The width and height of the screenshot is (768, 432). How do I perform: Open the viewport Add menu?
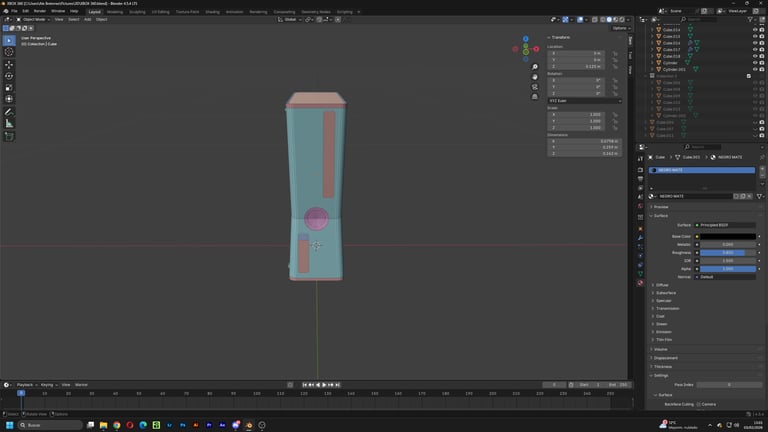[87, 20]
